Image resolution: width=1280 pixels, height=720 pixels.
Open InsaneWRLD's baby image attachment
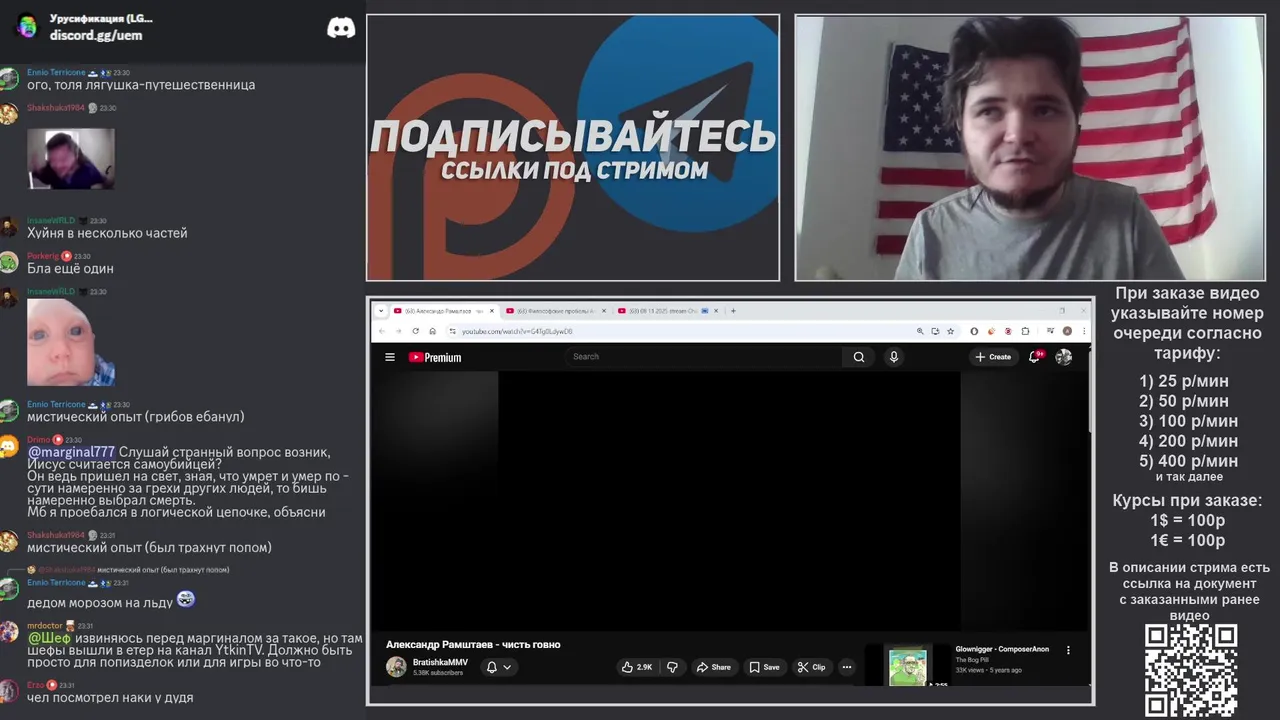point(71,342)
